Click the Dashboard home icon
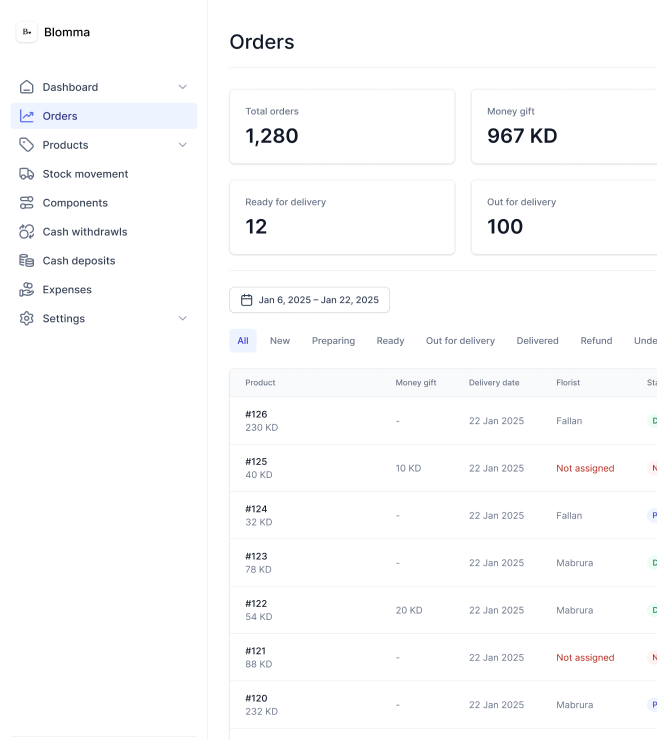 click(27, 87)
